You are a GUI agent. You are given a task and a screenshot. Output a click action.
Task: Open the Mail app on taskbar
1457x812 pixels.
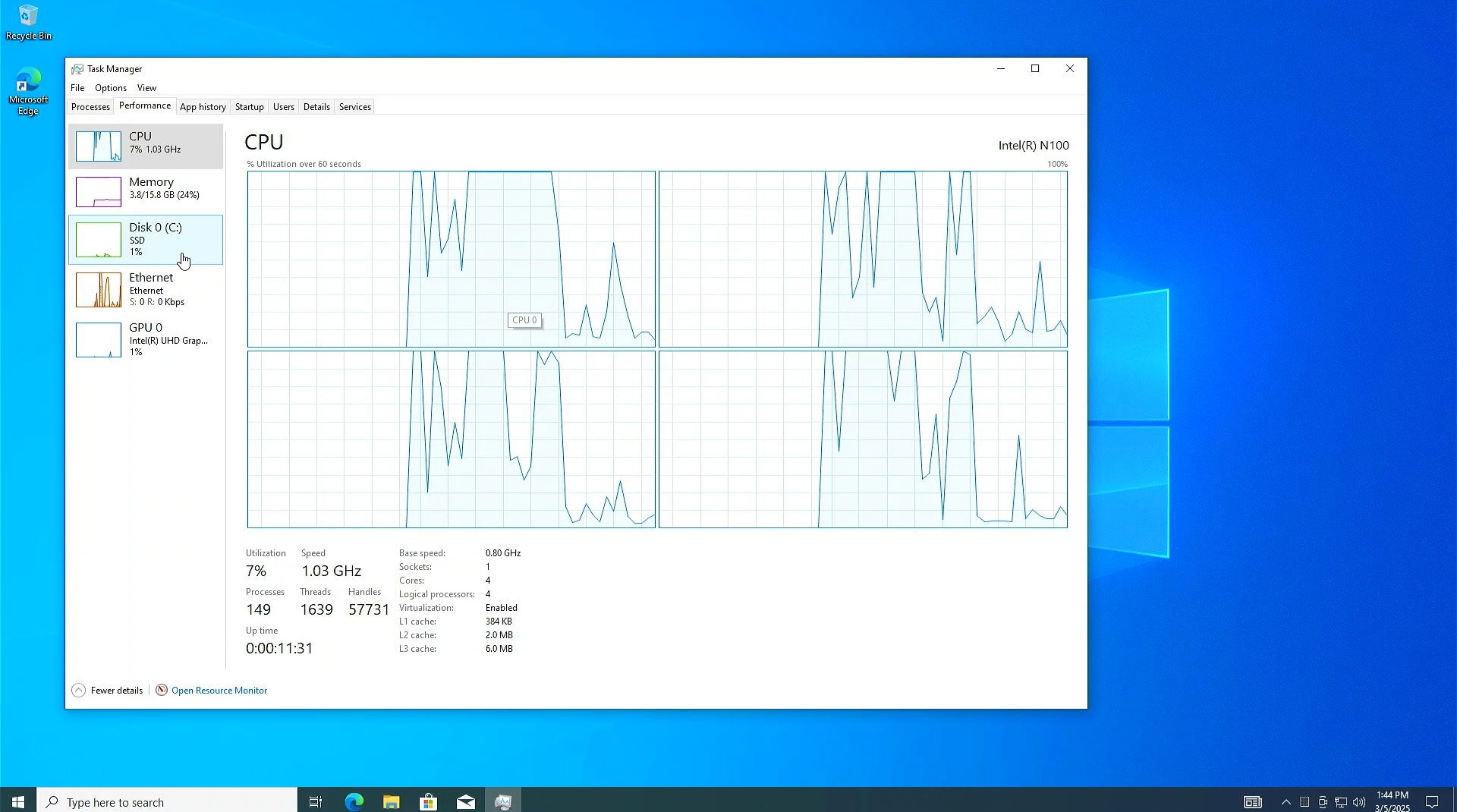[466, 801]
